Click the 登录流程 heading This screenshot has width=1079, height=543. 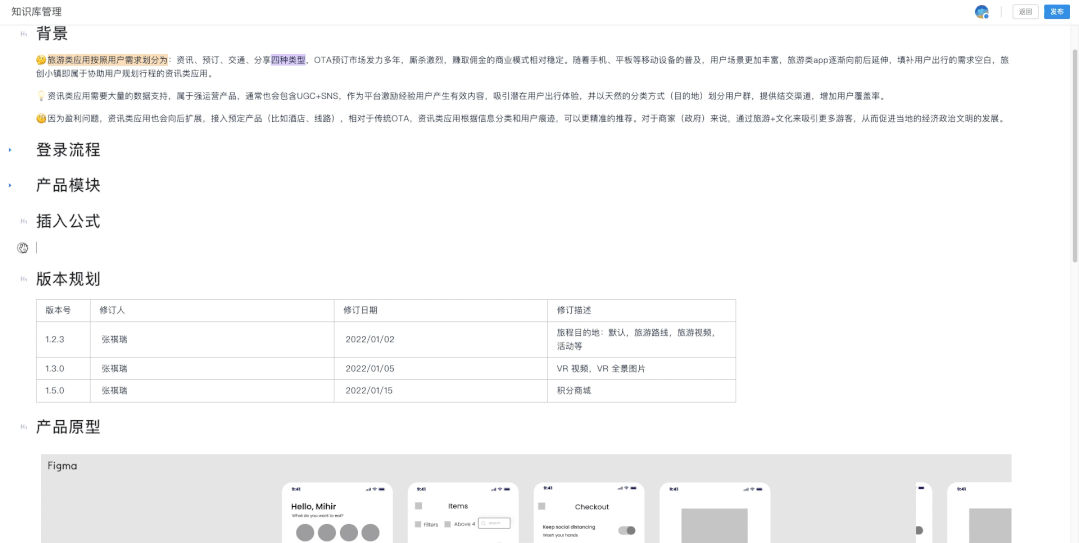(68, 149)
